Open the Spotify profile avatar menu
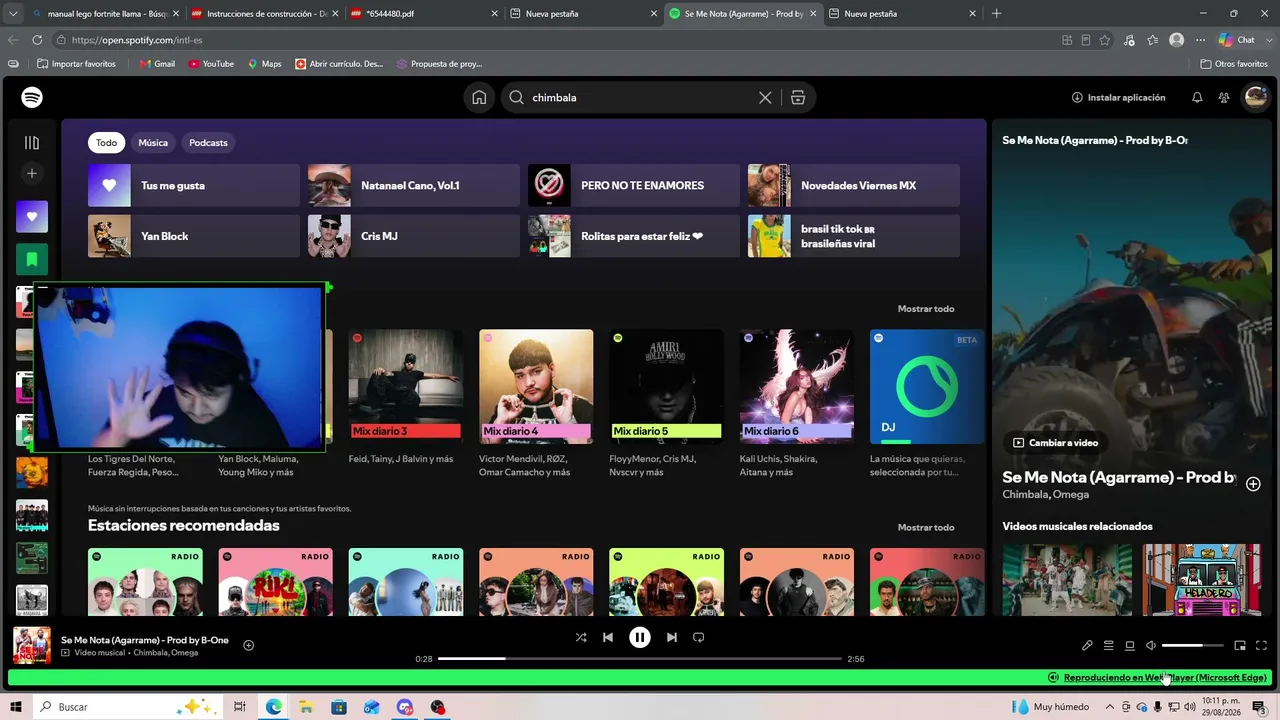This screenshot has width=1280, height=720. coord(1254,97)
